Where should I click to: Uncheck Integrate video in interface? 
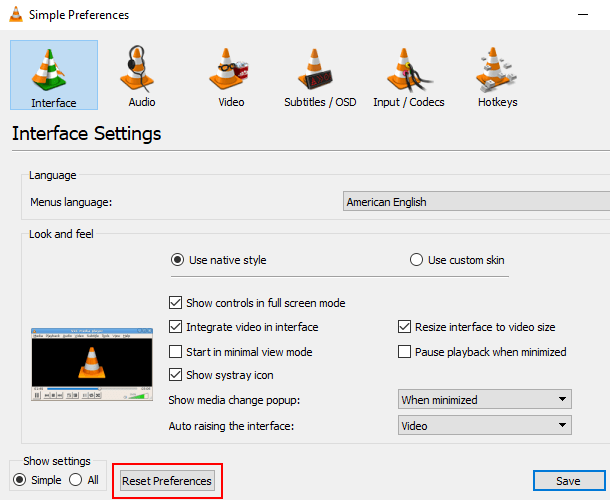177,327
